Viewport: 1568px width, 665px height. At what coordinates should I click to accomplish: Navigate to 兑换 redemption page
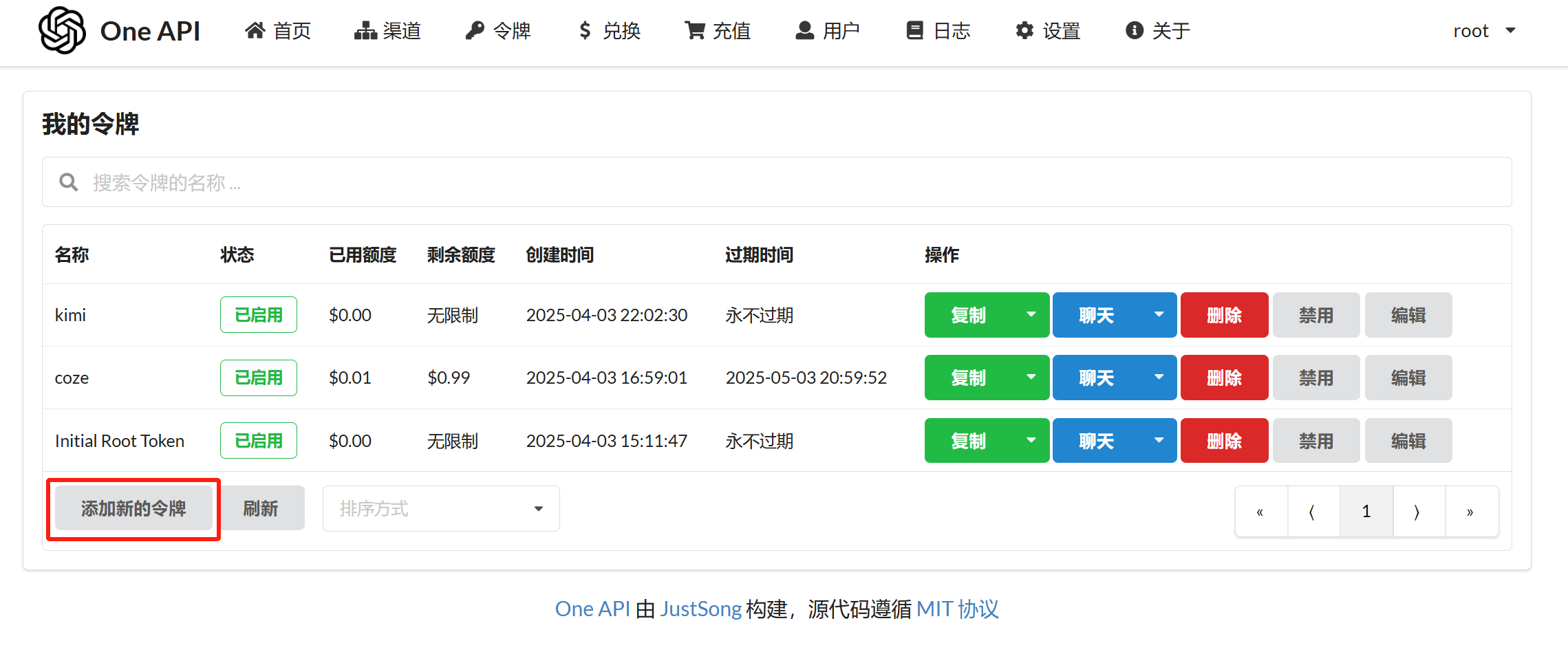tap(608, 31)
